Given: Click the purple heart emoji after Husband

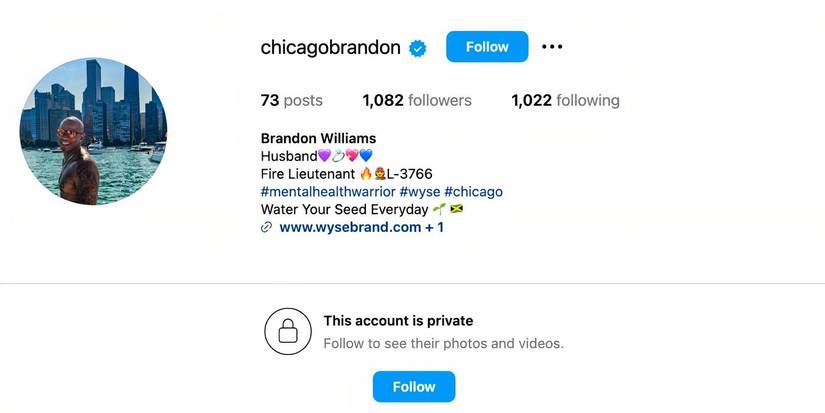Looking at the screenshot, I should coord(324,156).
